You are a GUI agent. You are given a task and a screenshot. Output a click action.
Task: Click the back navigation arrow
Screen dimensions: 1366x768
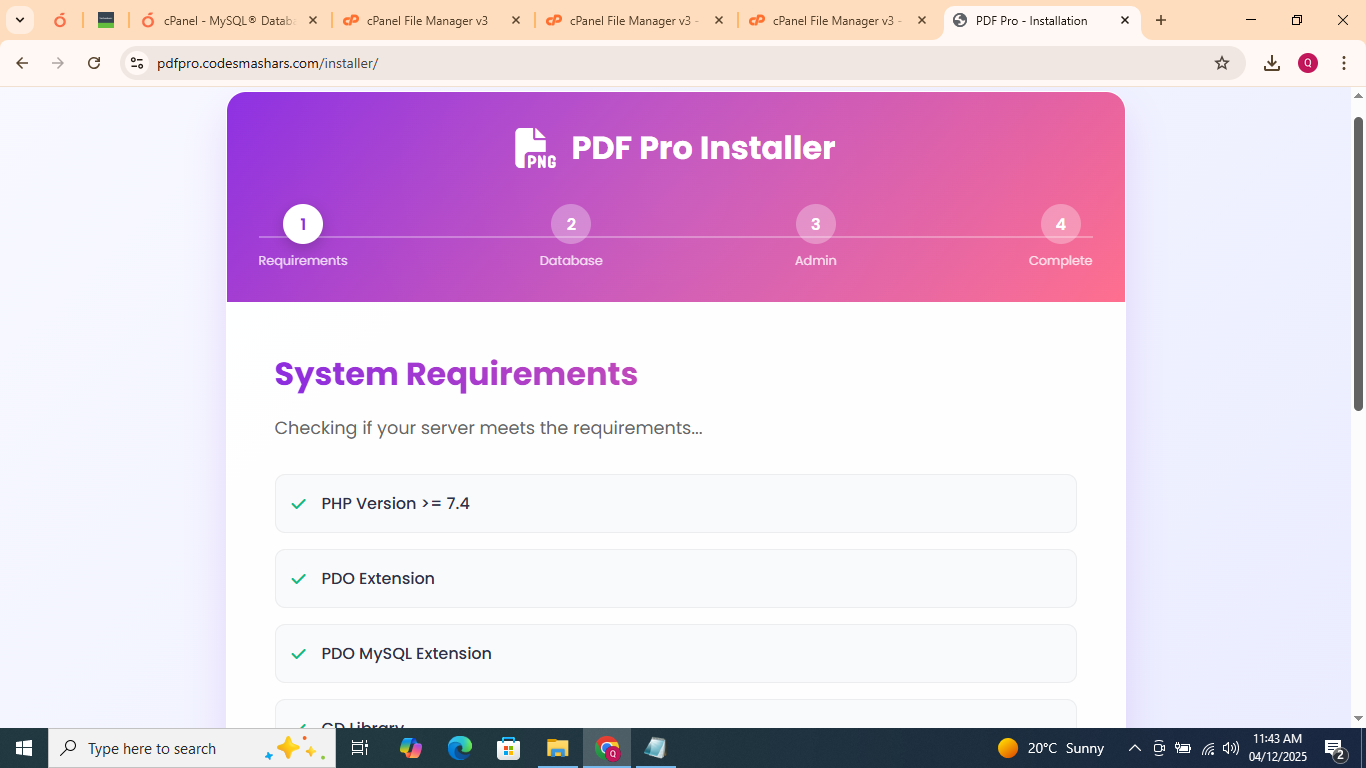coord(22,62)
